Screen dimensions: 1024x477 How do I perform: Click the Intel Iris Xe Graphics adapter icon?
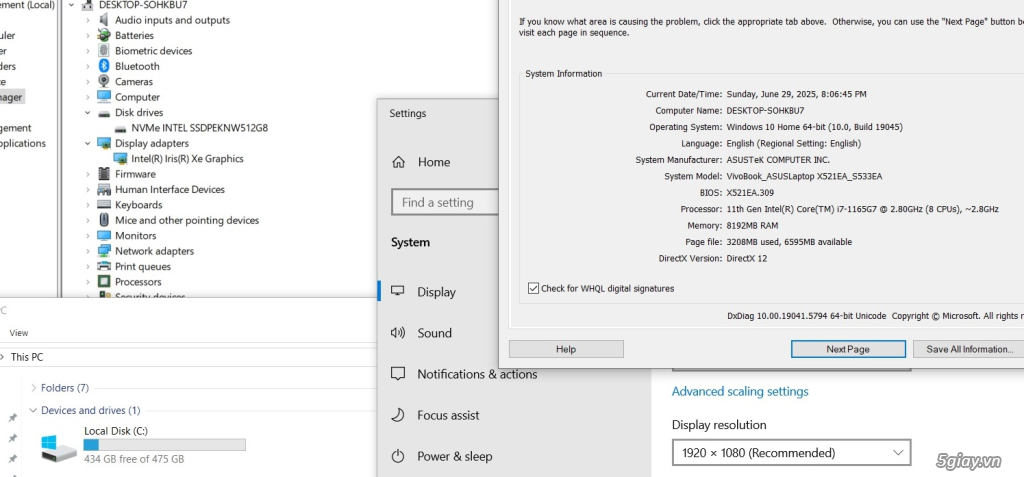120,158
